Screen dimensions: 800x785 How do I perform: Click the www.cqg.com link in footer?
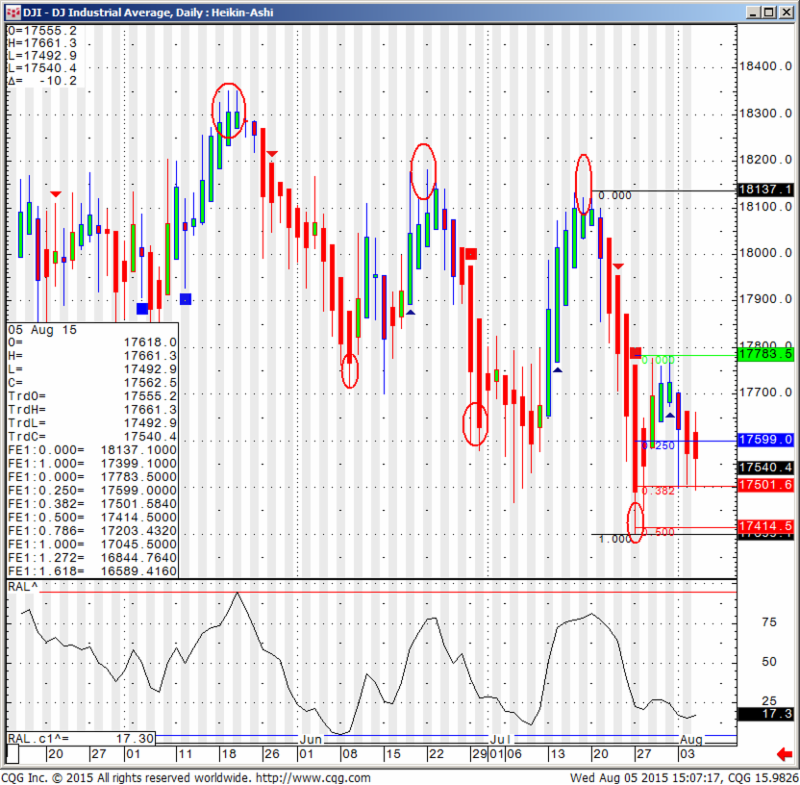tap(313, 778)
